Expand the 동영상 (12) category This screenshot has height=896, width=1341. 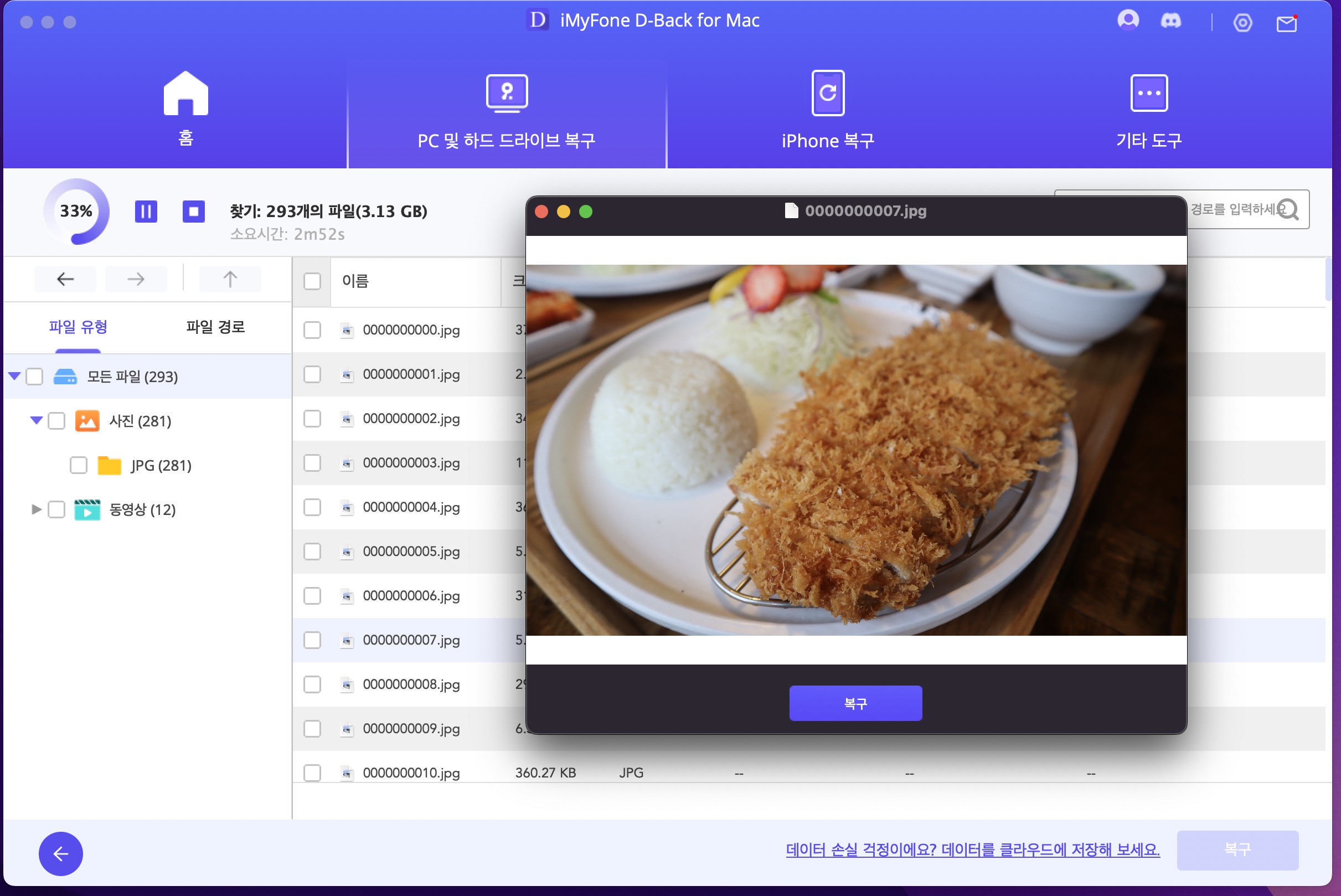(x=36, y=509)
